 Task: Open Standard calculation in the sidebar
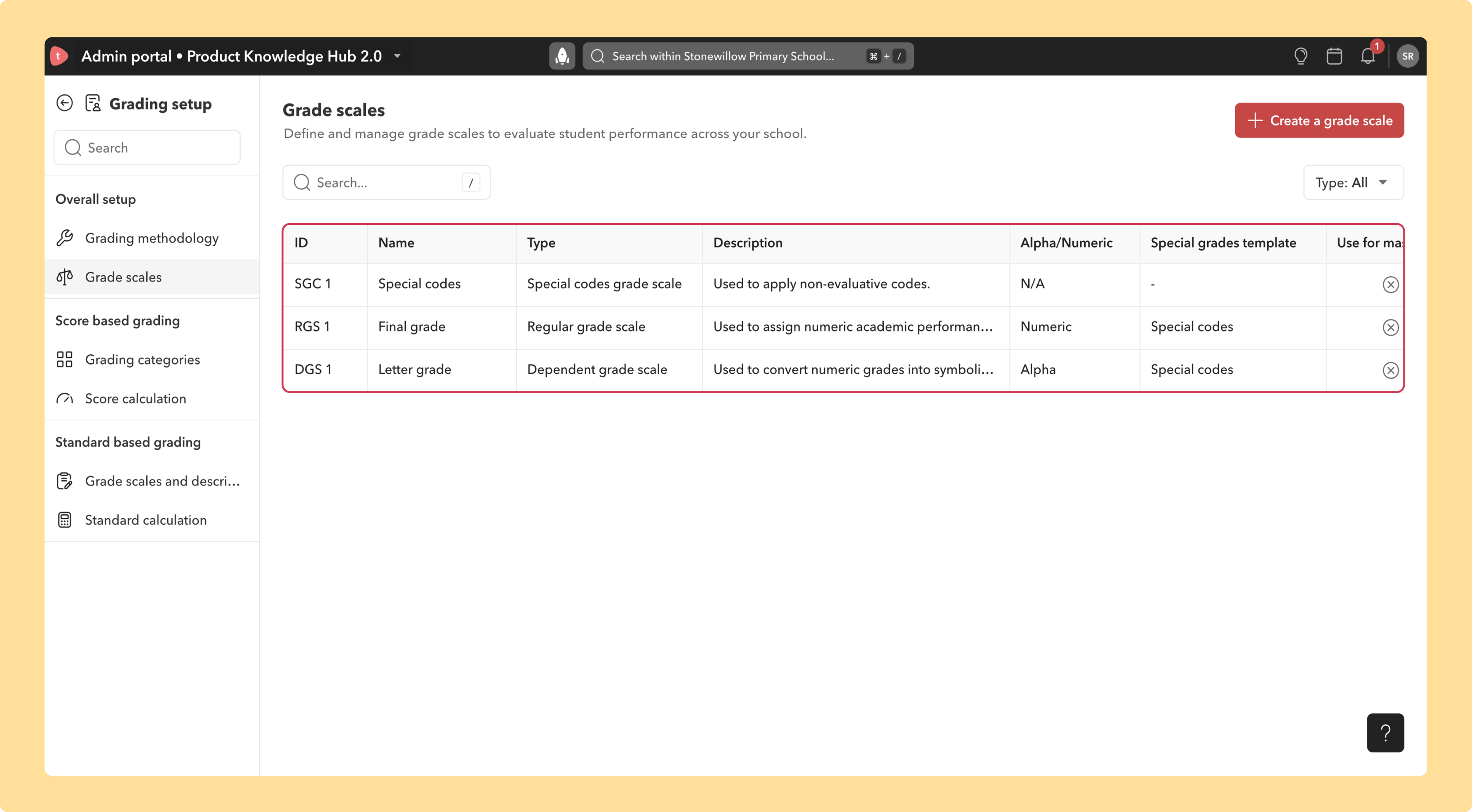click(x=152, y=520)
